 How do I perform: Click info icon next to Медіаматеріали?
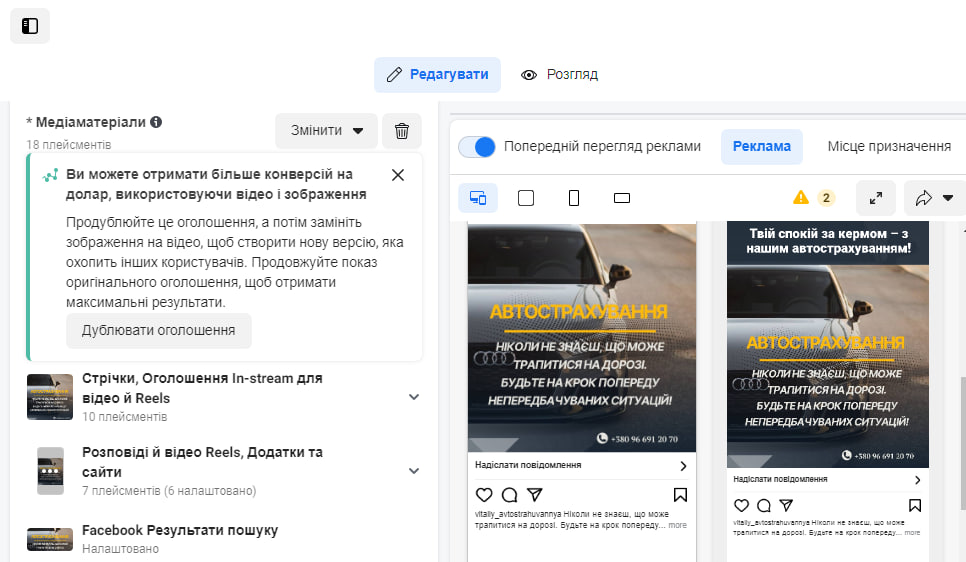point(156,122)
